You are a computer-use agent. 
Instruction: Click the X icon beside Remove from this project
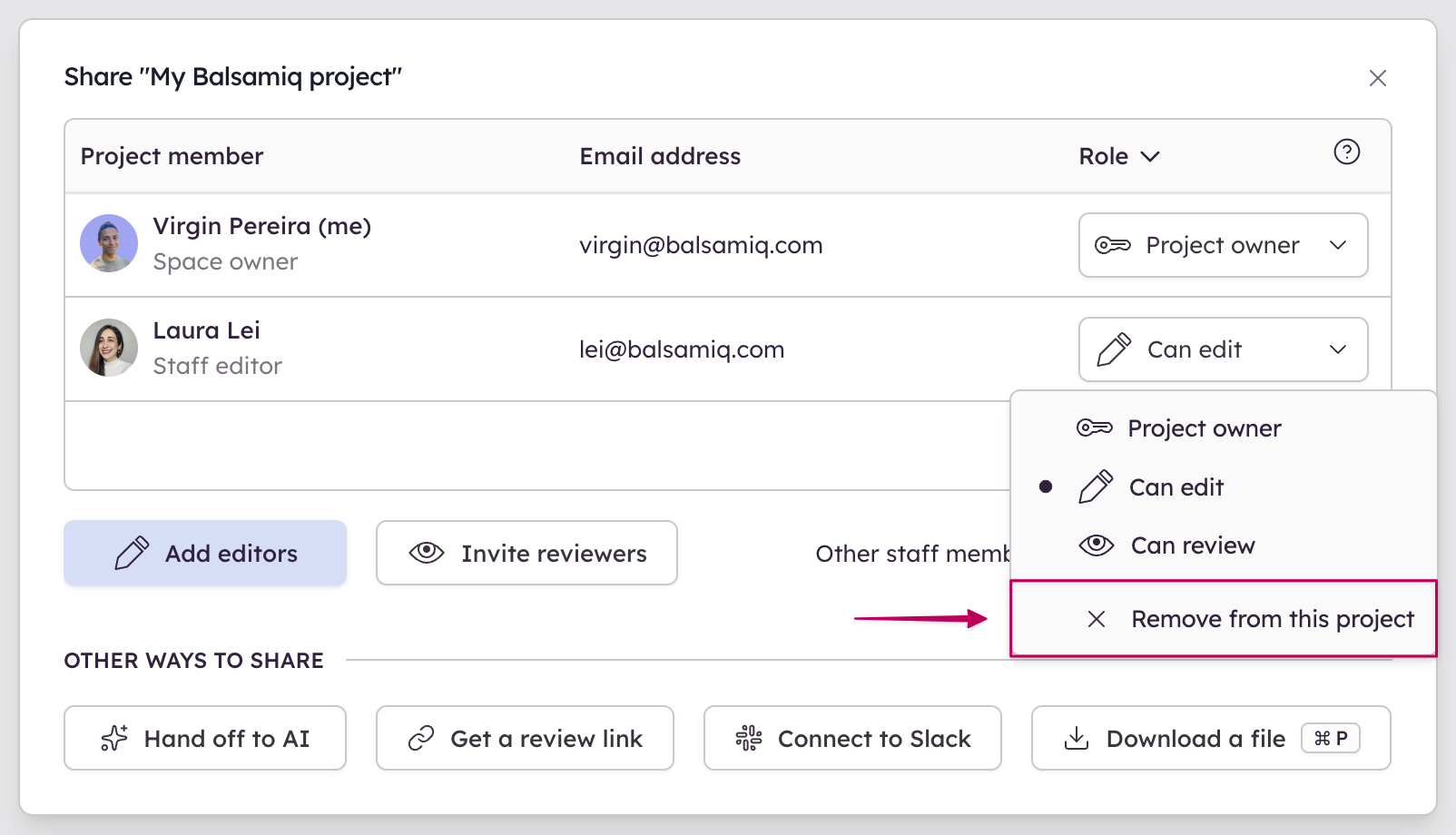[x=1097, y=619]
